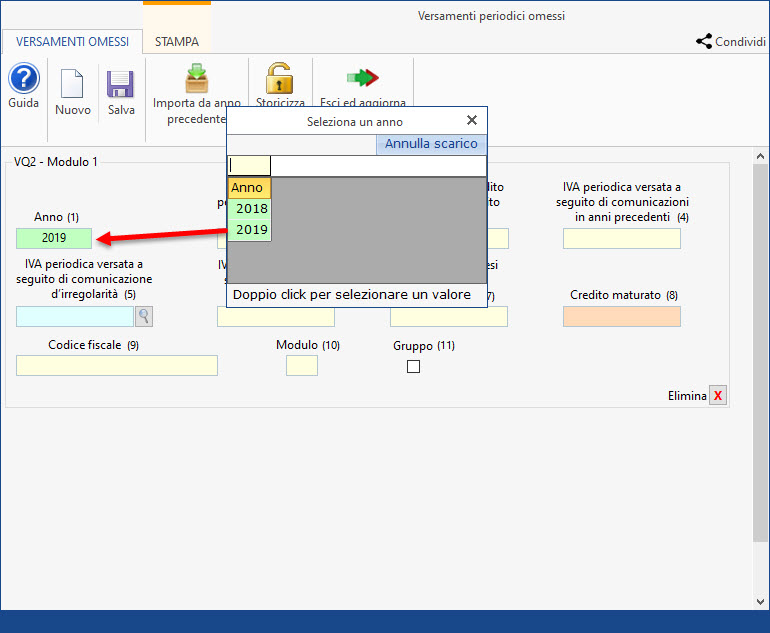The image size is (770, 633).
Task: Click the vertical scrollbar on the right
Action: click(x=761, y=350)
